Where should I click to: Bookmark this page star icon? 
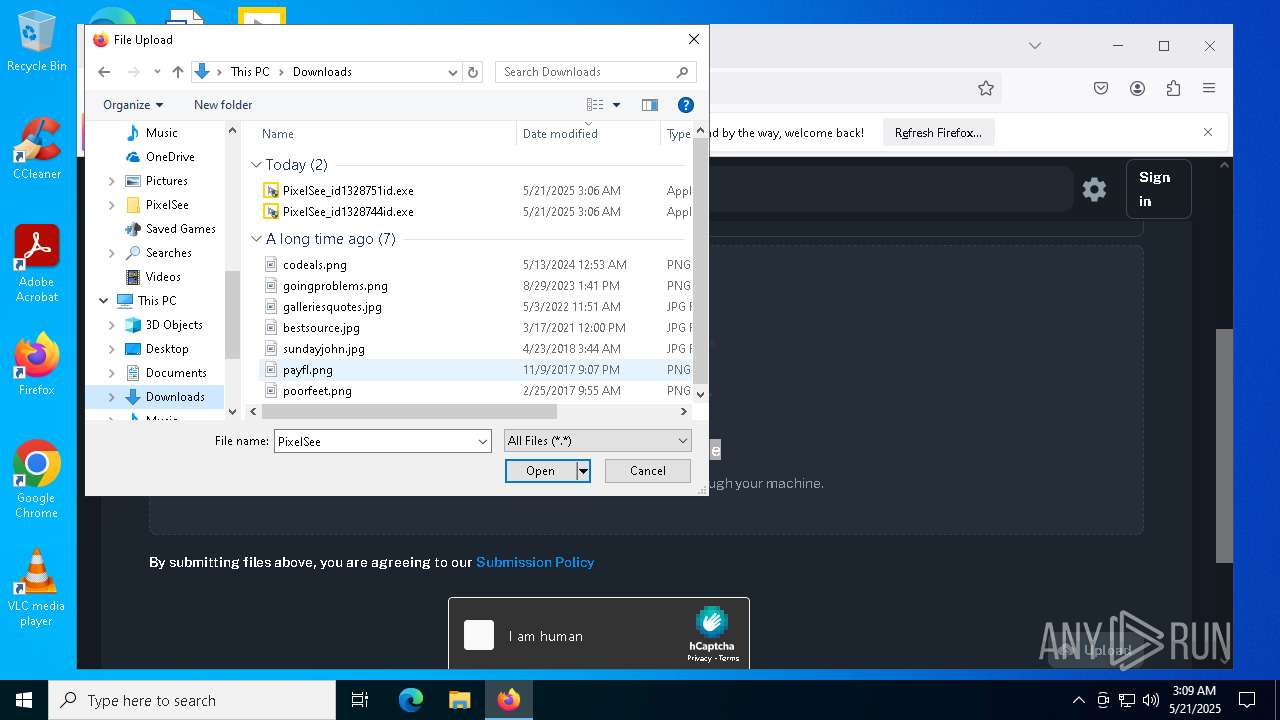[x=986, y=88]
